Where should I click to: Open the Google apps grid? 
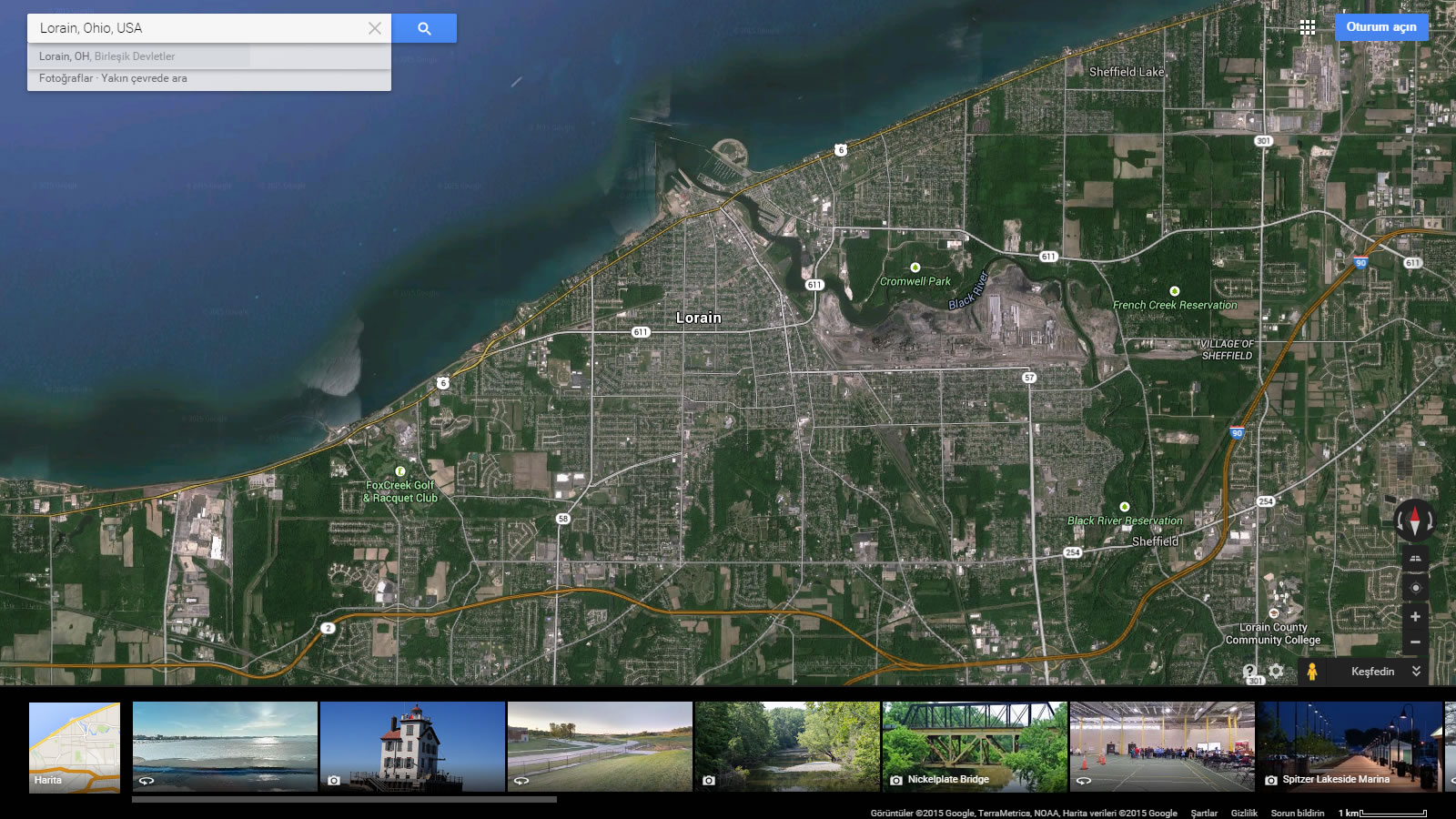(x=1308, y=27)
